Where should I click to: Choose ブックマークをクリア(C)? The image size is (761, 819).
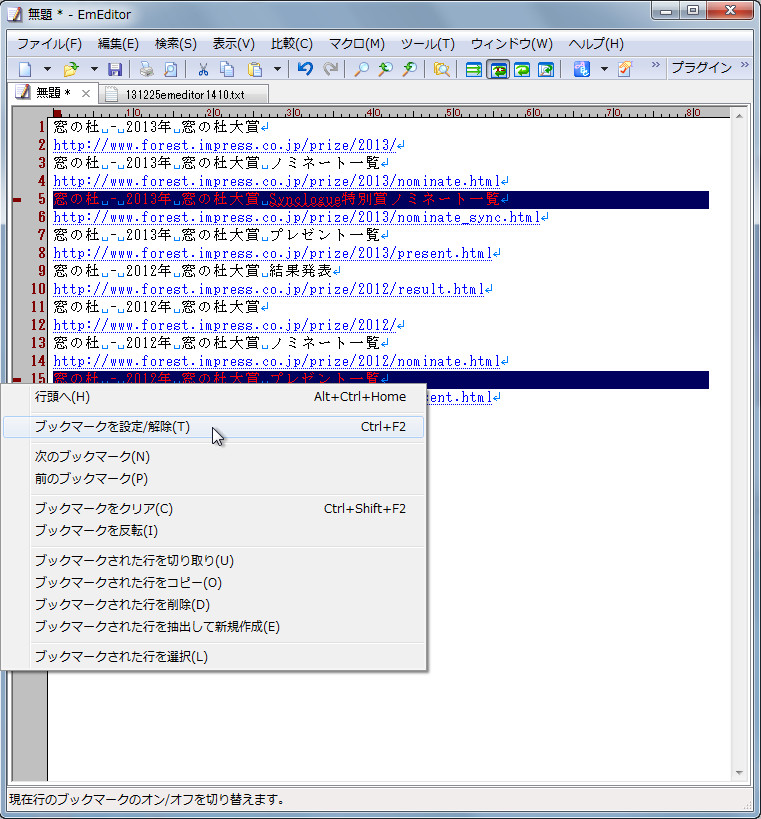(x=214, y=509)
